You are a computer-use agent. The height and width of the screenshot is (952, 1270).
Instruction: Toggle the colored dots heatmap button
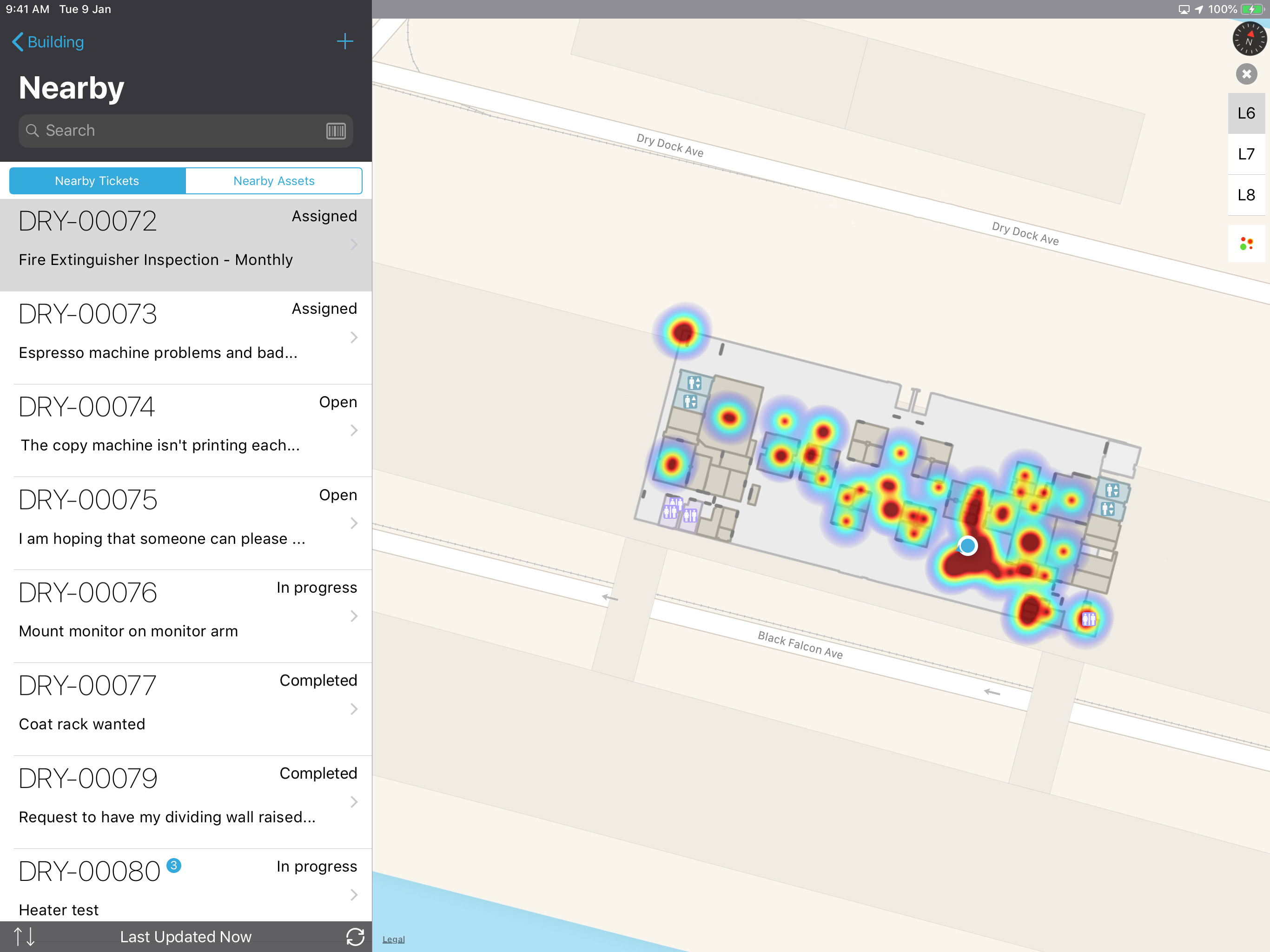1246,244
